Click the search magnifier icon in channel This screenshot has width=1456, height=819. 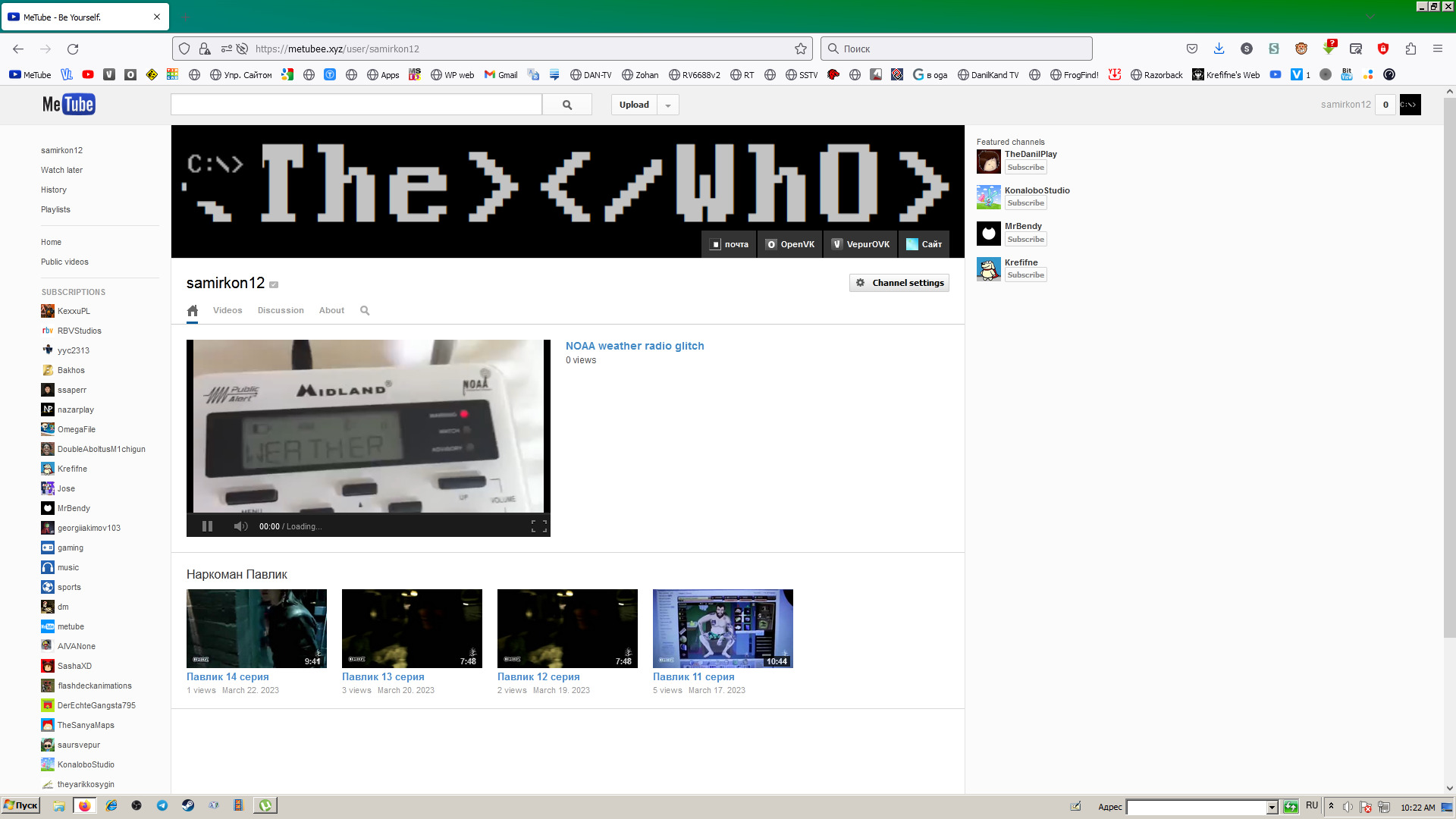pos(365,310)
